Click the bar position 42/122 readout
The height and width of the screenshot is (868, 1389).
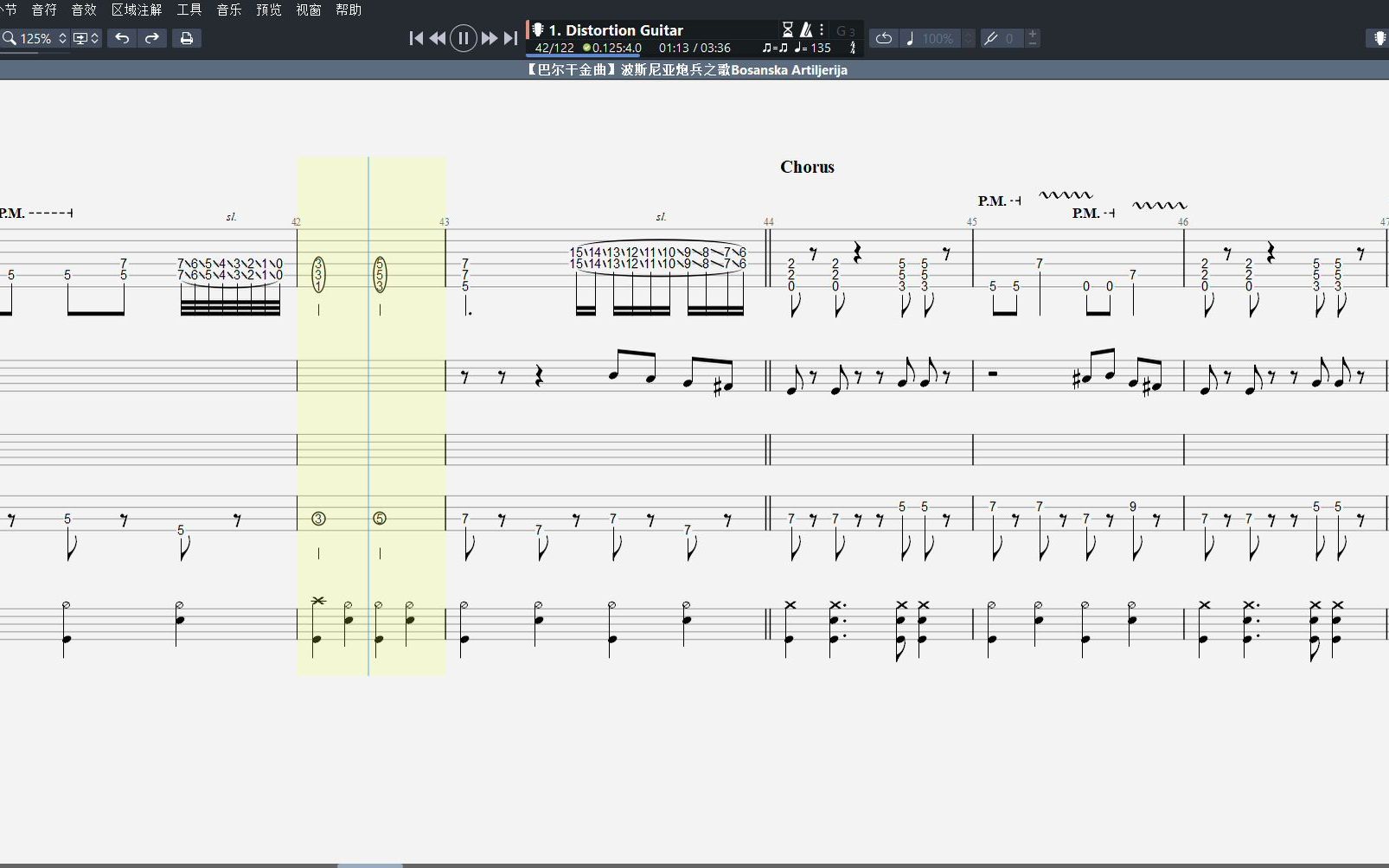click(x=554, y=48)
